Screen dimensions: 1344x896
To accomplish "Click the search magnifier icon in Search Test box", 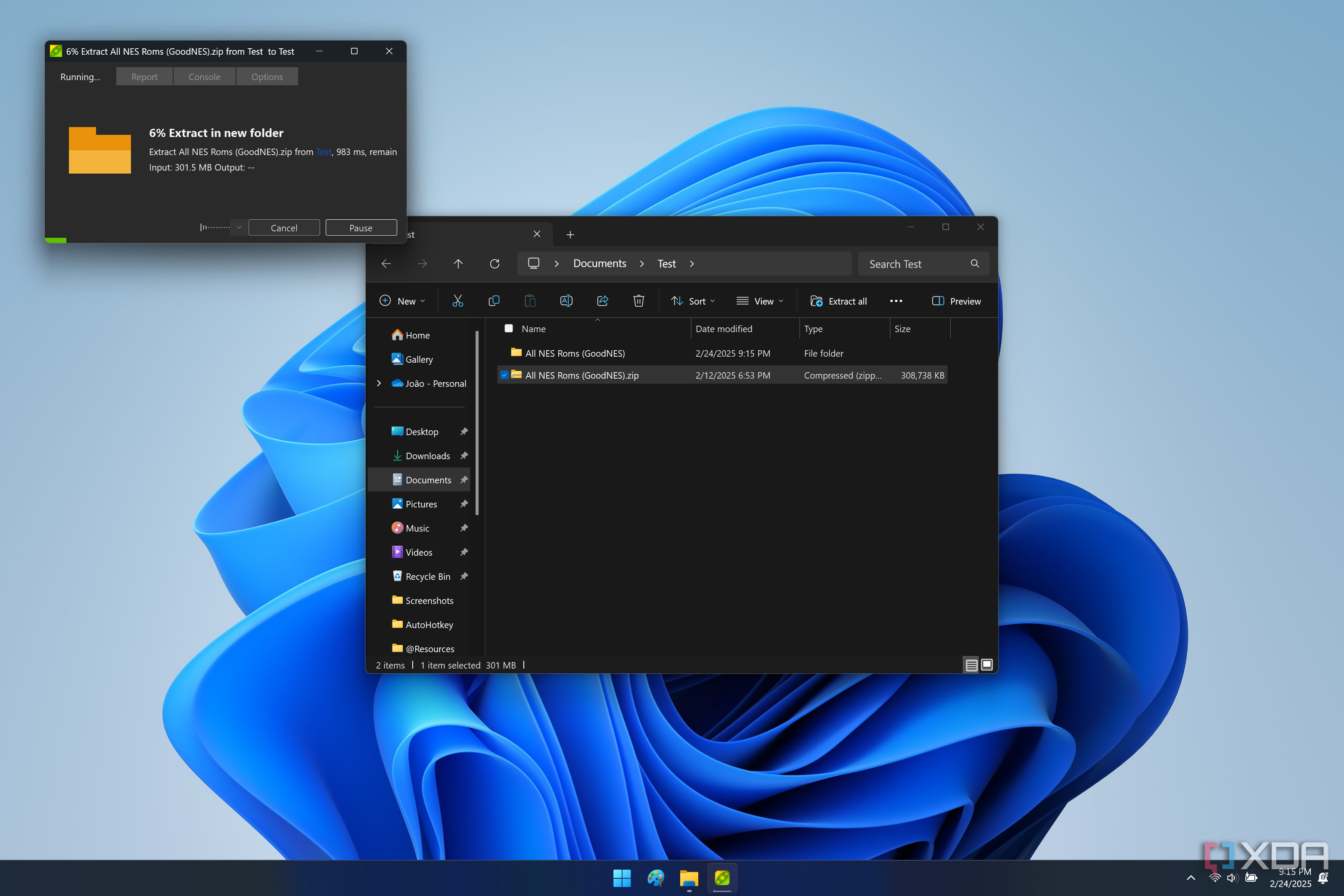I will (x=974, y=264).
